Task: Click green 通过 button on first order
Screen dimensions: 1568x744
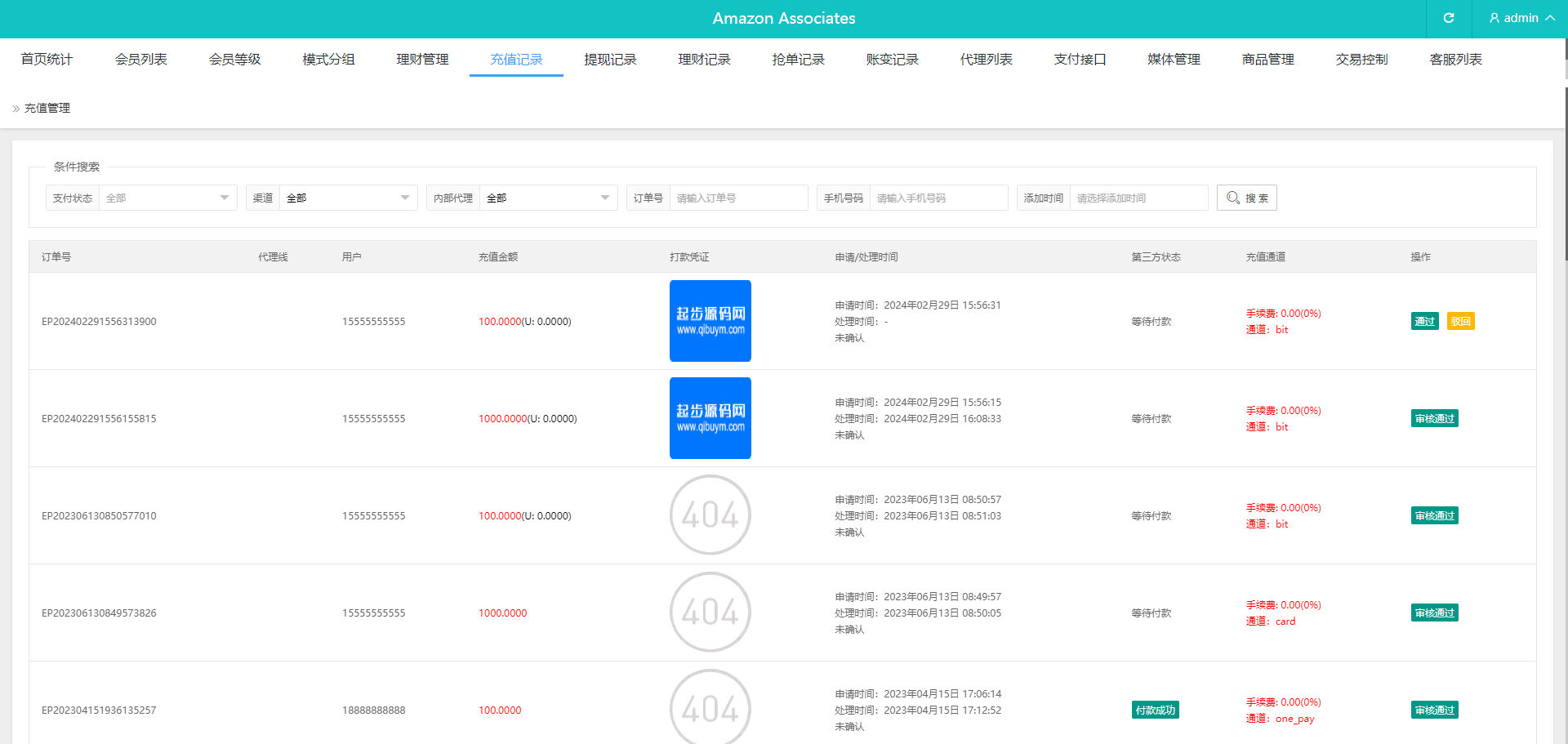Action: tap(1424, 321)
